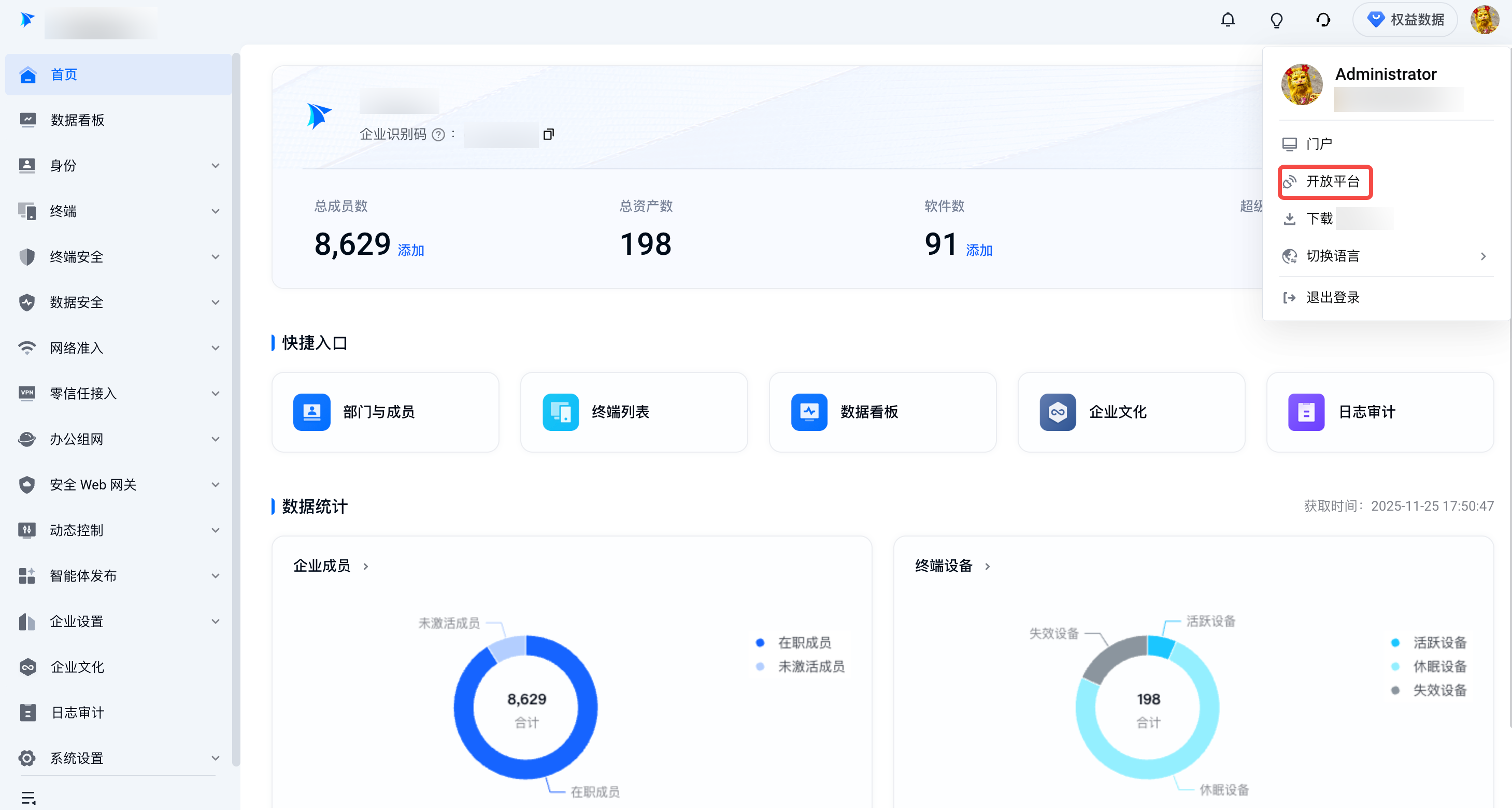Collapse the sidebar using the bottom menu icon

[x=28, y=797]
